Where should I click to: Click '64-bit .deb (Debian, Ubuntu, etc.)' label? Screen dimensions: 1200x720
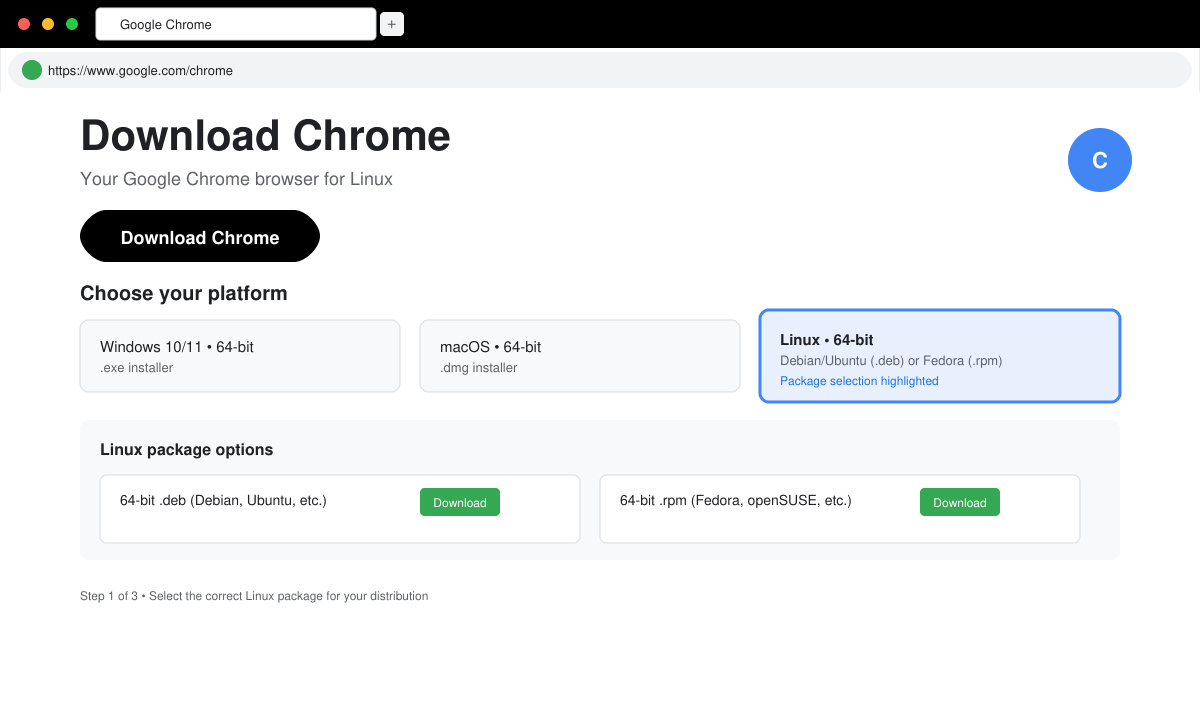click(223, 500)
